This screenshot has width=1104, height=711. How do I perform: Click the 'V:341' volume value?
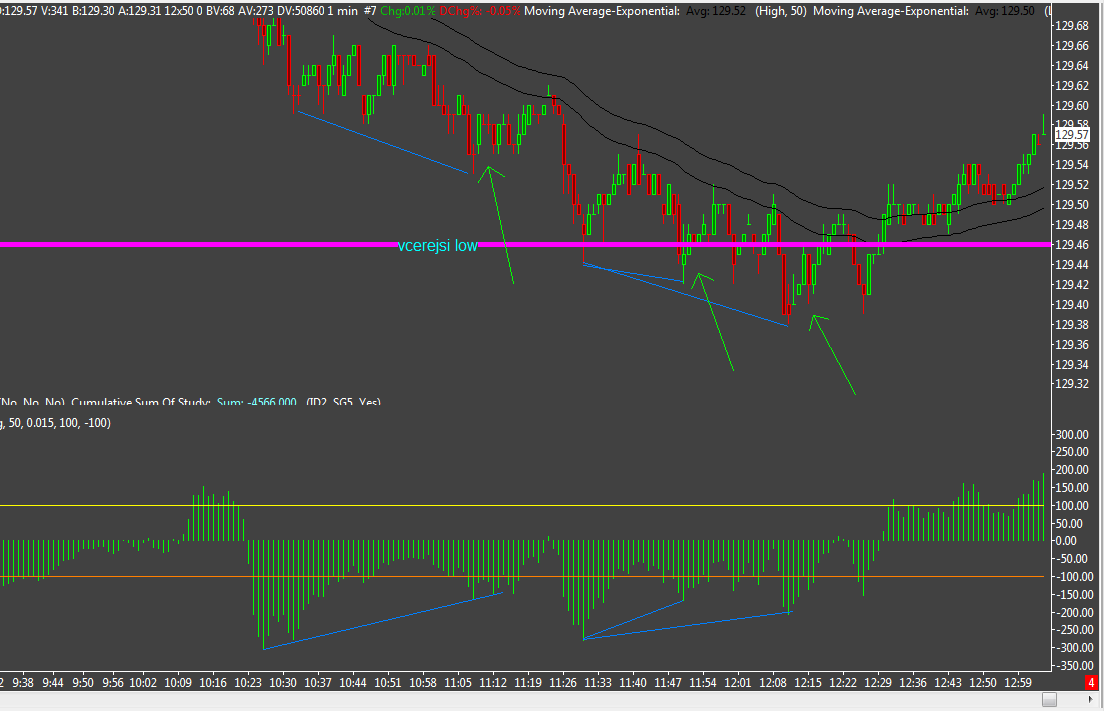tap(55, 11)
